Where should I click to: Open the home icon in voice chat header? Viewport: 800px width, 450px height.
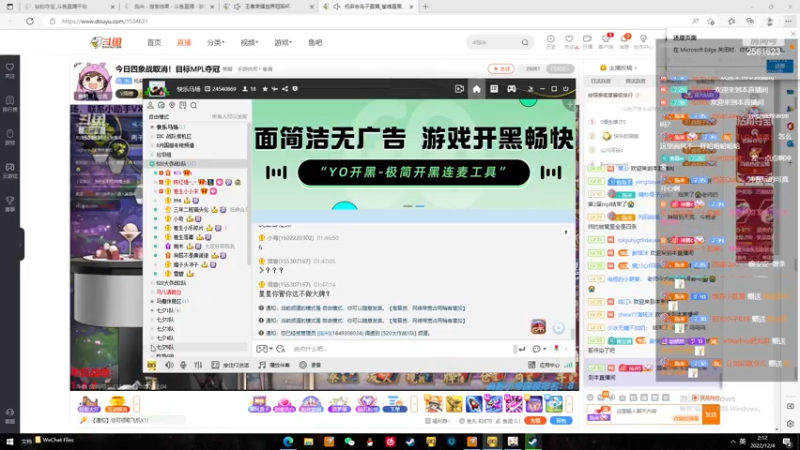(476, 89)
